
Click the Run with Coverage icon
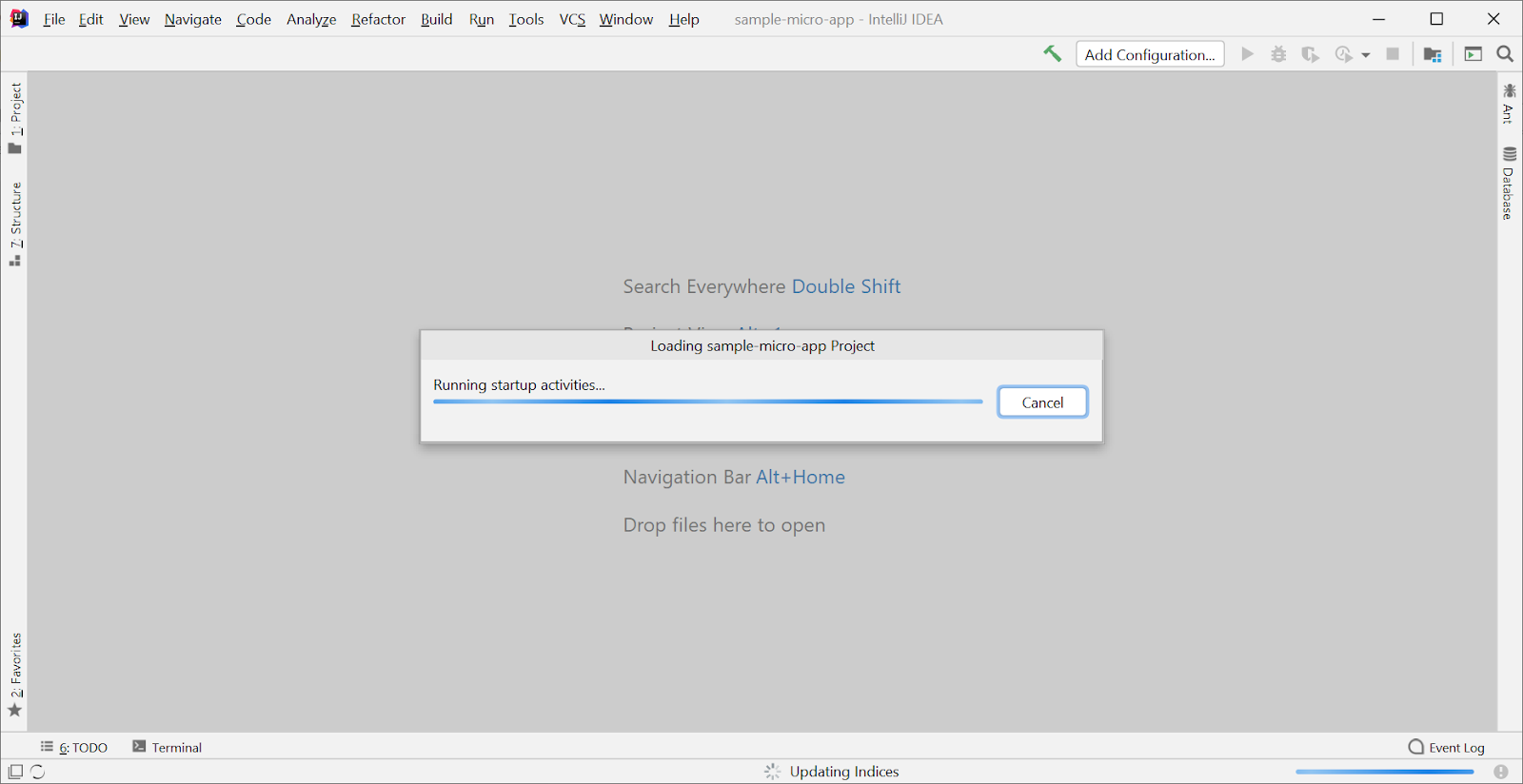(1310, 54)
